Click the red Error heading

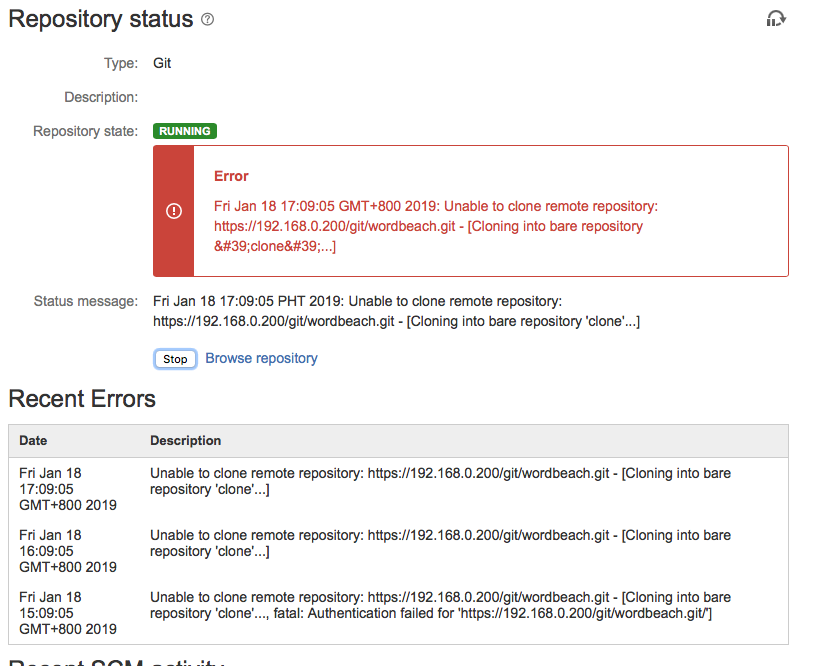point(231,176)
